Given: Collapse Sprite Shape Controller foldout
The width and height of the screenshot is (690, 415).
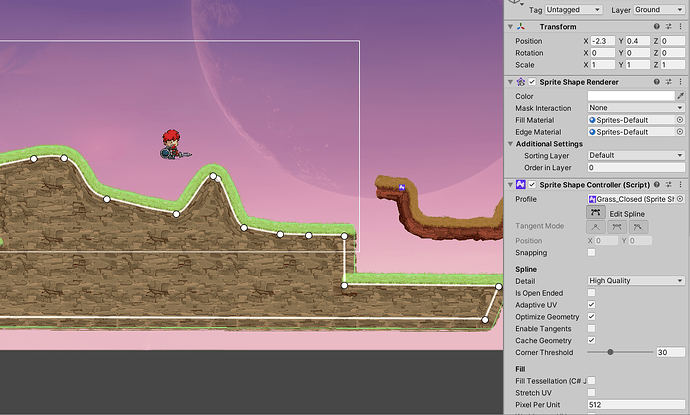Looking at the screenshot, I should coord(510,184).
